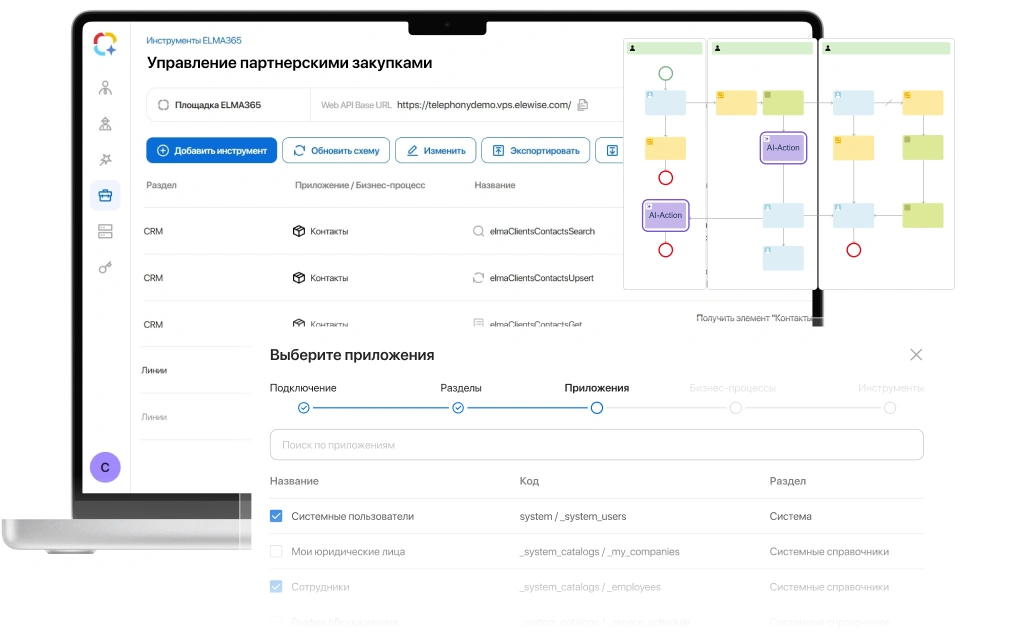Uncheck the 'Системные пользователи' checkbox

(x=277, y=517)
